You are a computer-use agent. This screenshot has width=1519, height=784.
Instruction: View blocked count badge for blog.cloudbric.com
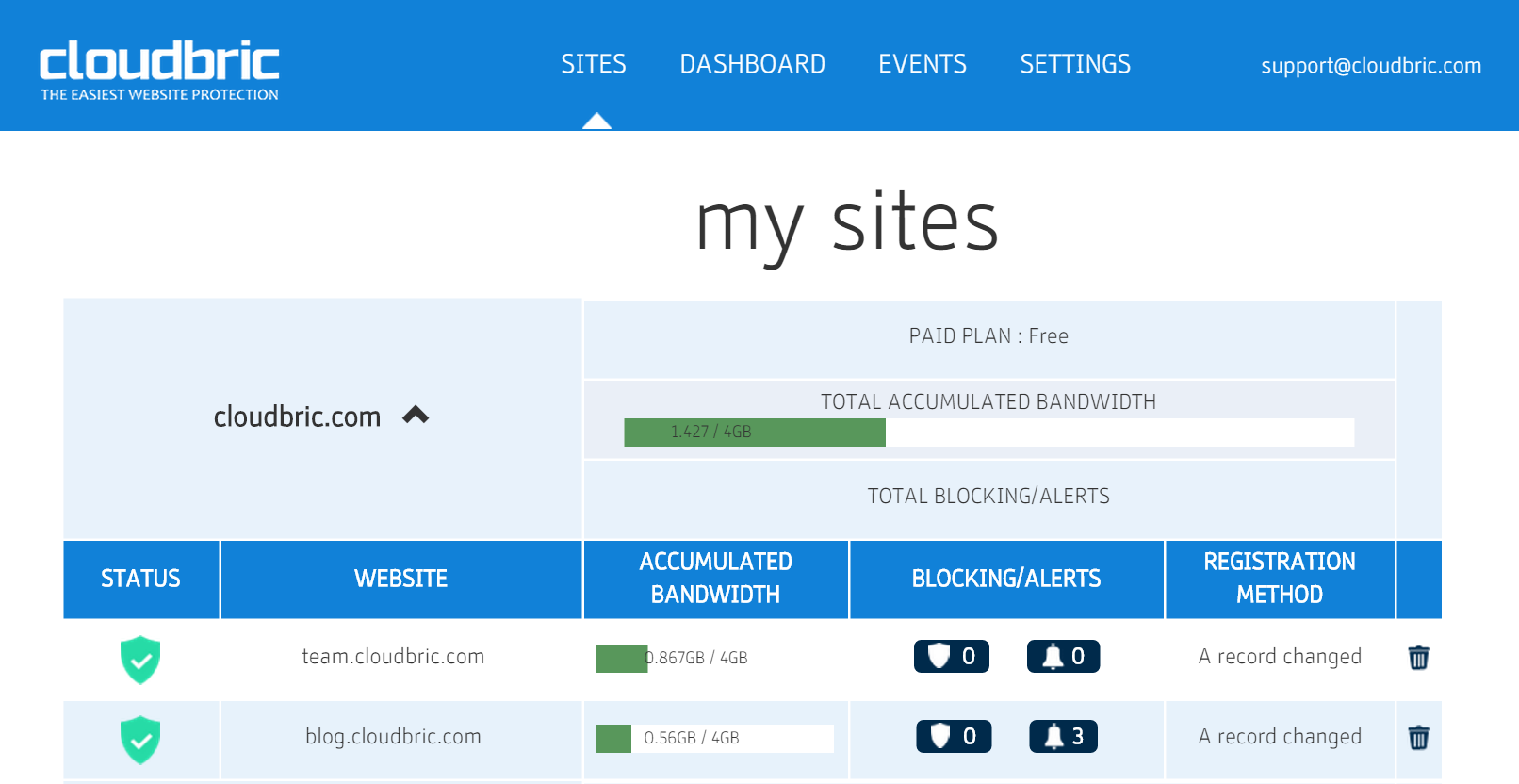click(954, 736)
